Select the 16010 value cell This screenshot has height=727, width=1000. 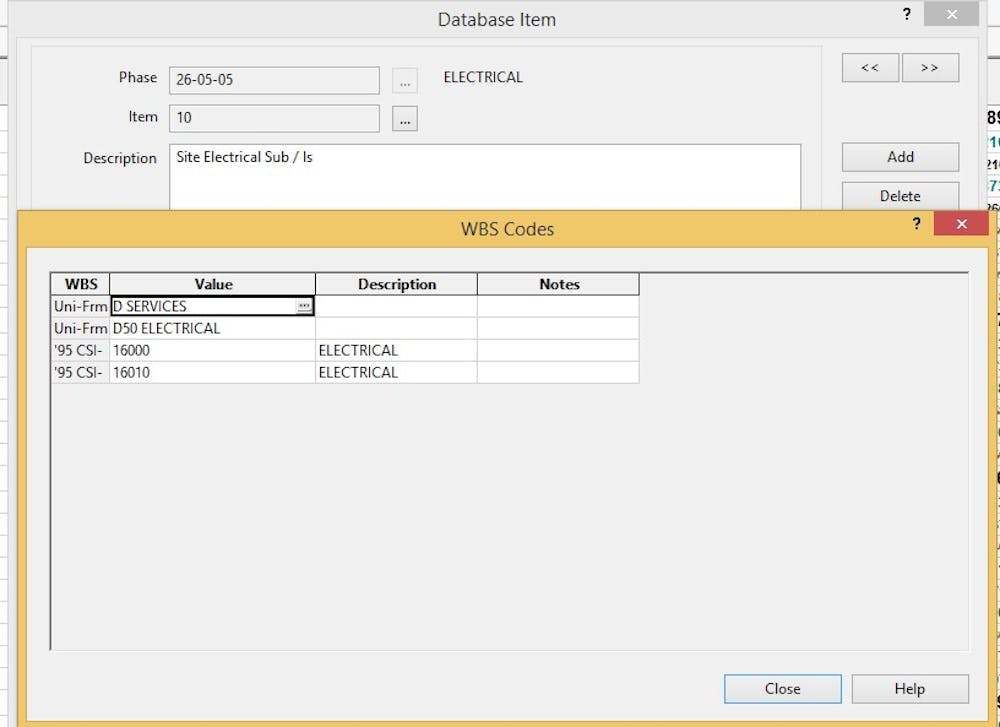pyautogui.click(x=213, y=372)
